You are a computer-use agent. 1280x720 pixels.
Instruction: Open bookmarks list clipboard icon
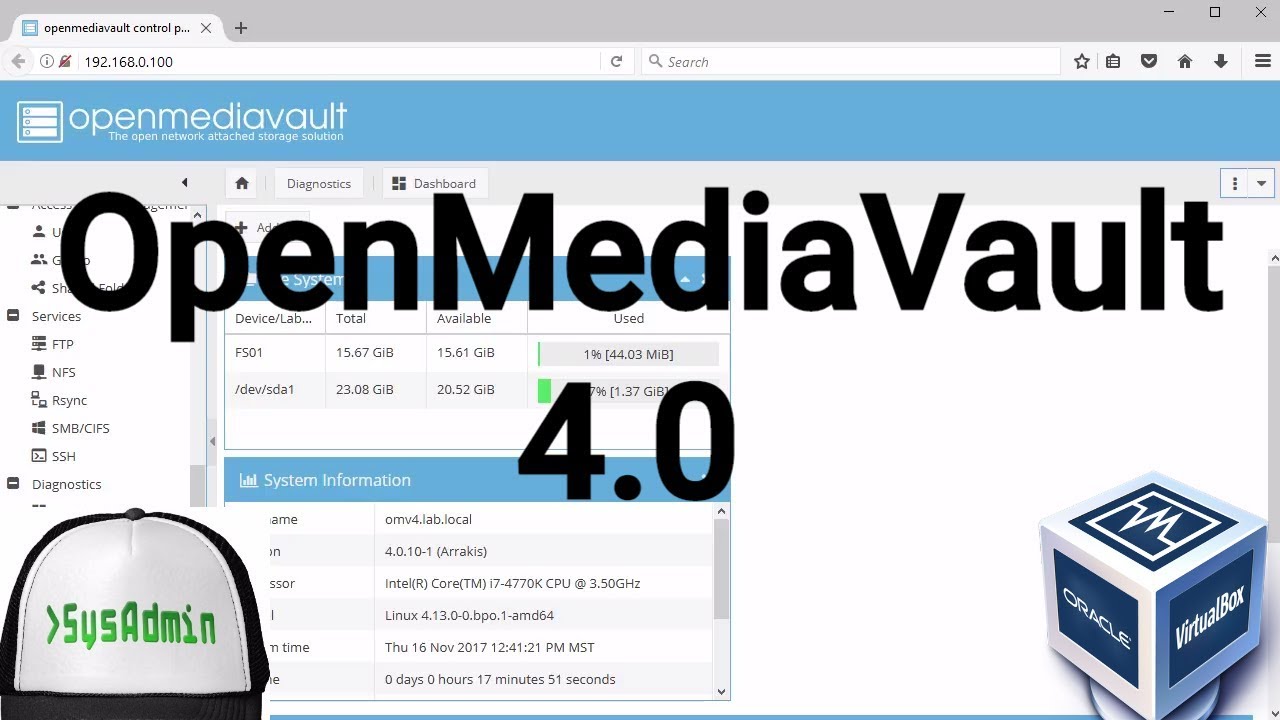click(1113, 61)
